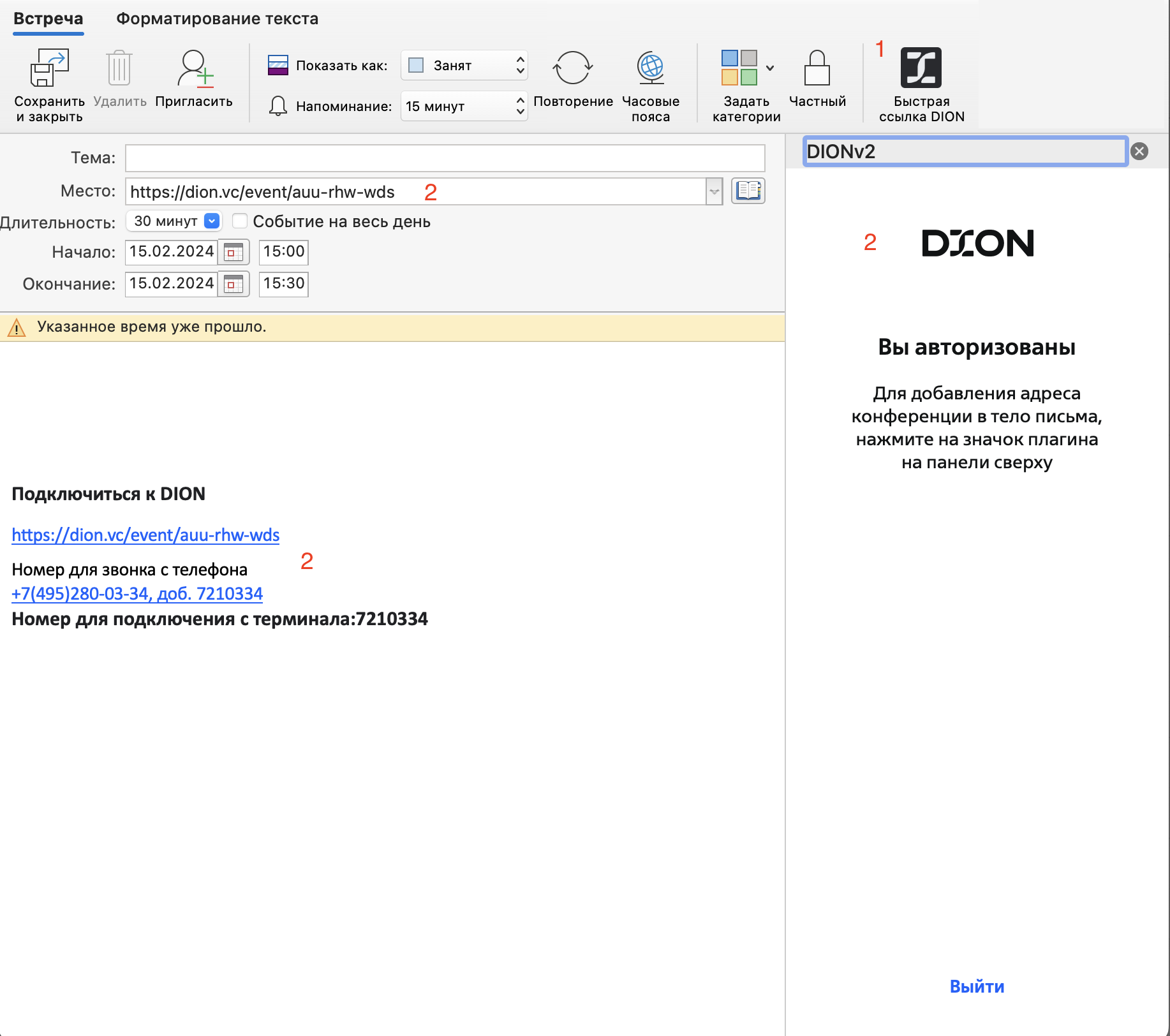The width and height of the screenshot is (1170, 1036).
Task: Expand the location field dropdown arrow
Action: pos(715,191)
